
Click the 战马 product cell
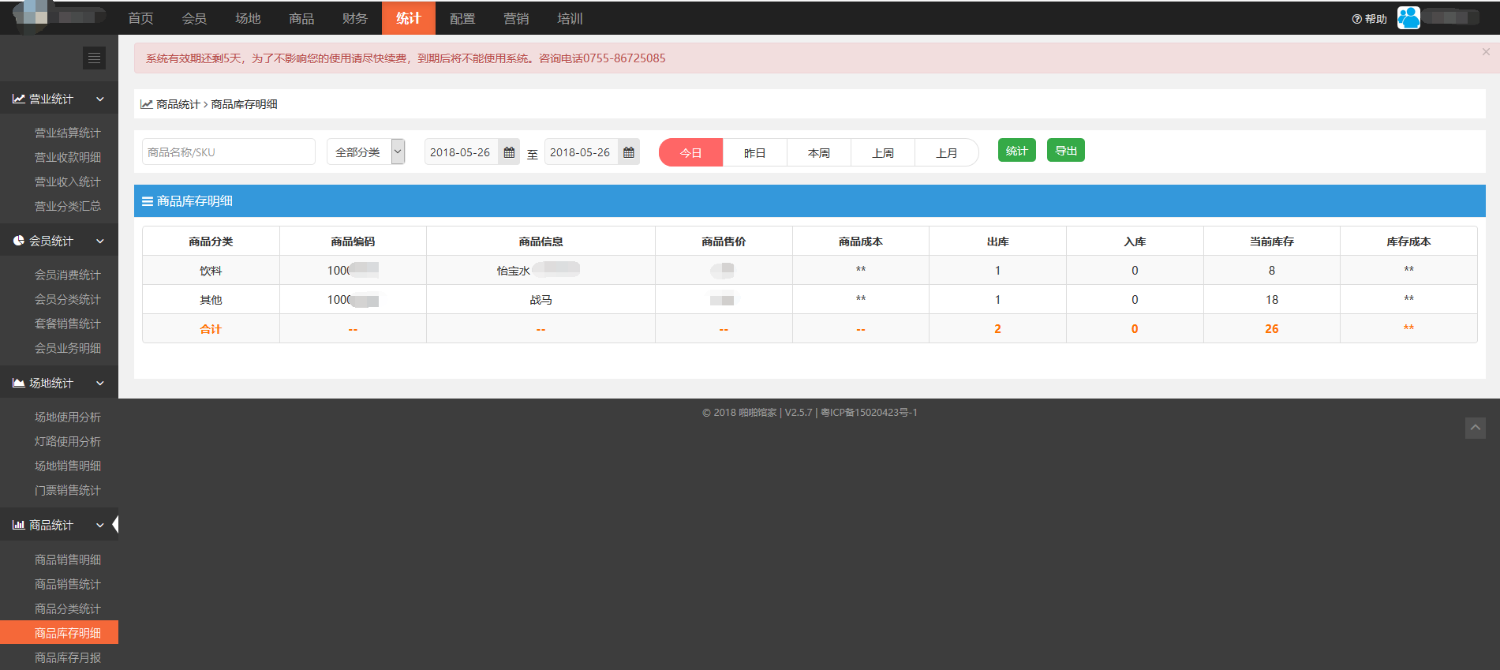point(541,300)
